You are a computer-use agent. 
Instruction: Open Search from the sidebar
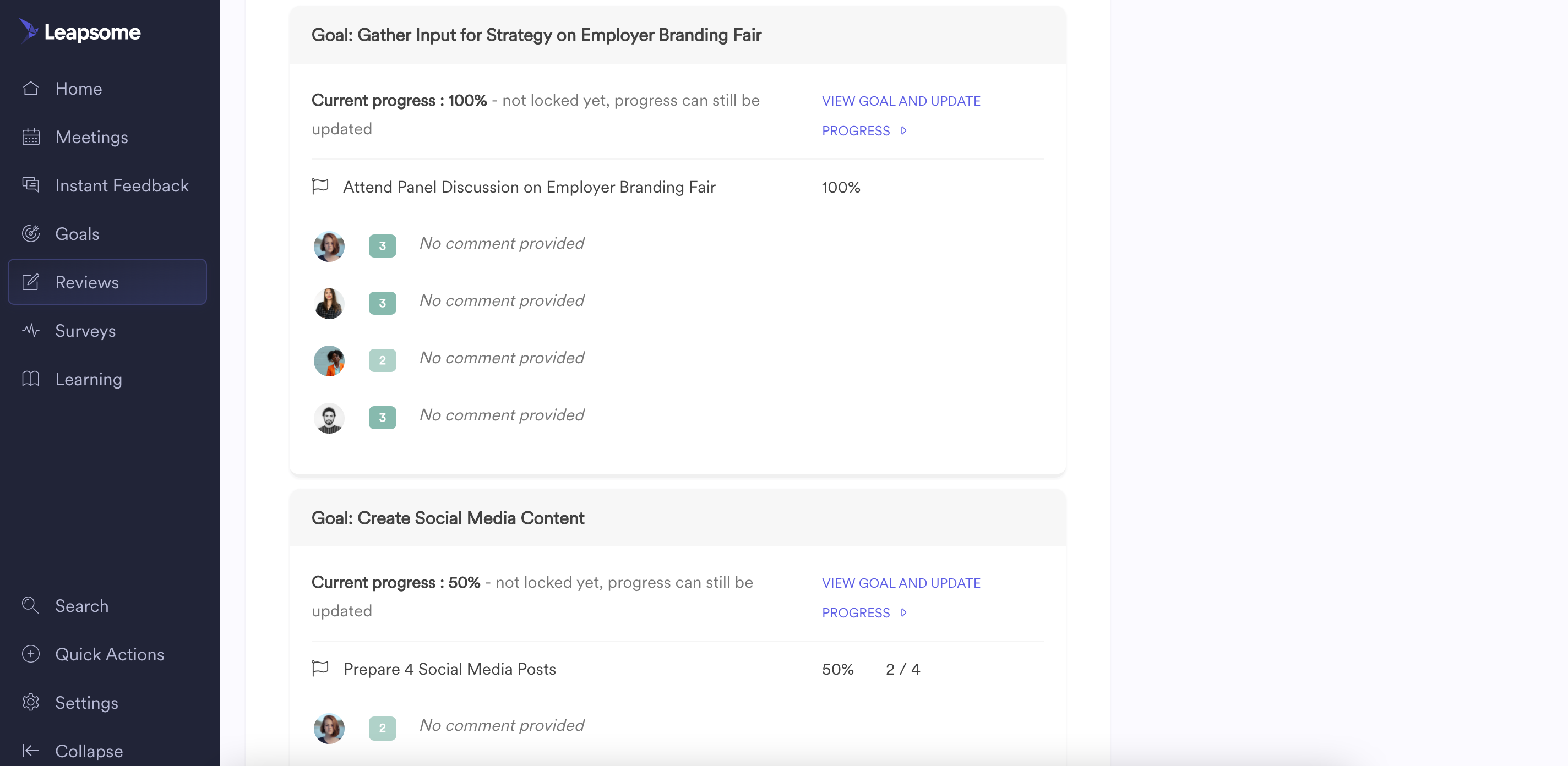[x=107, y=606]
